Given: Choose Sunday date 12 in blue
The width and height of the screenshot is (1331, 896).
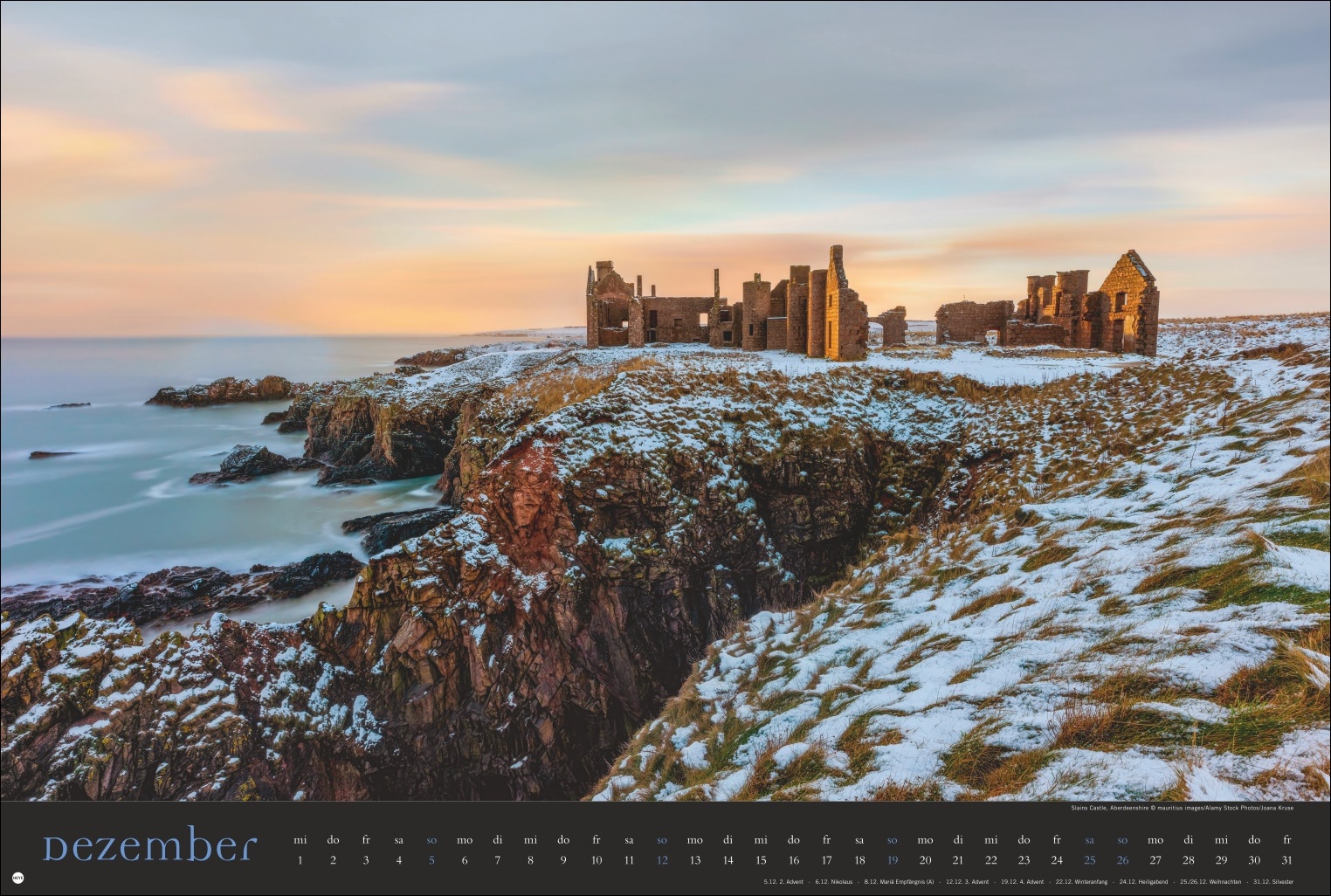Looking at the screenshot, I should point(662,860).
